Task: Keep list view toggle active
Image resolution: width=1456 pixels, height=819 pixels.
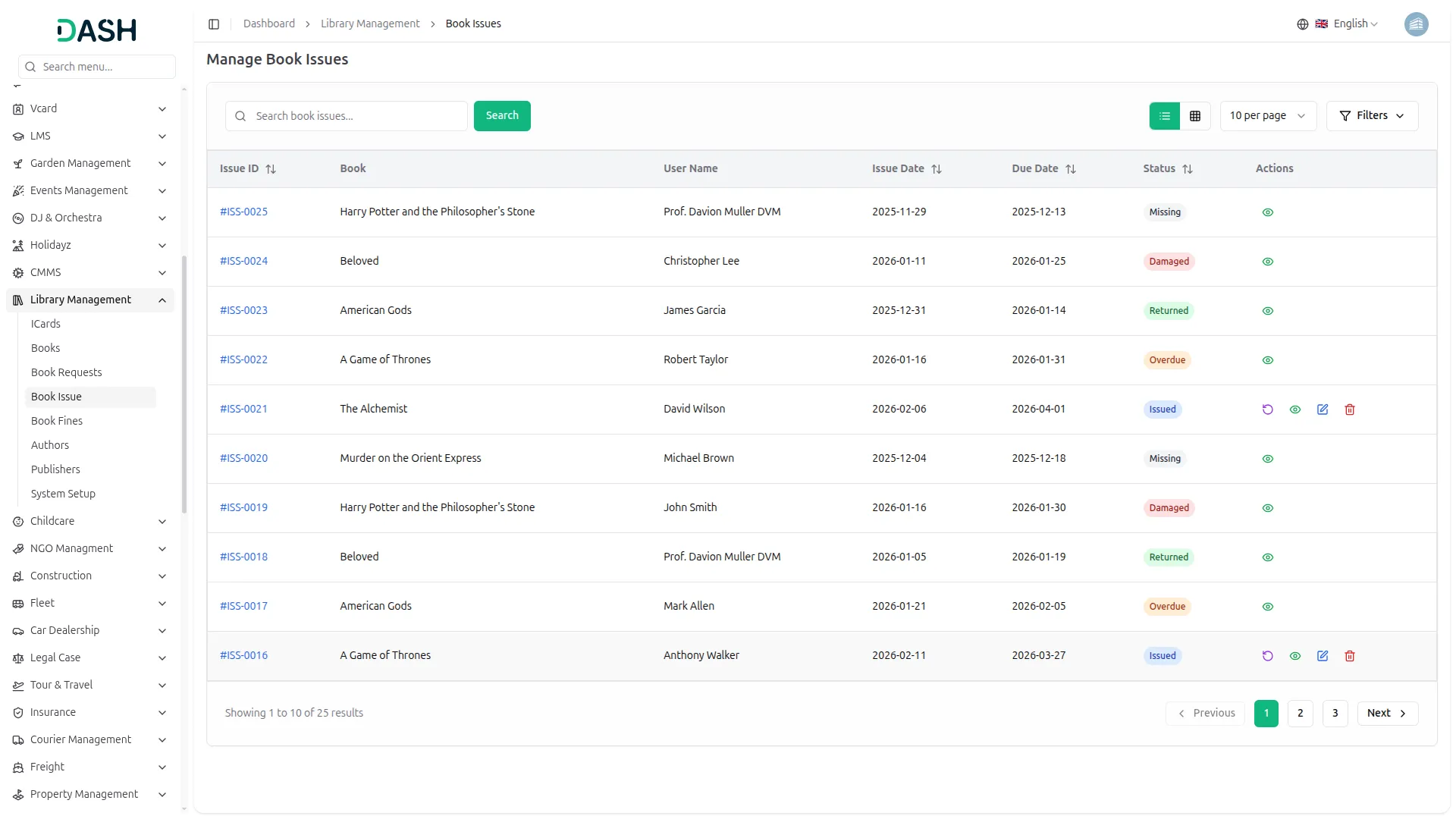Action: coord(1165,115)
